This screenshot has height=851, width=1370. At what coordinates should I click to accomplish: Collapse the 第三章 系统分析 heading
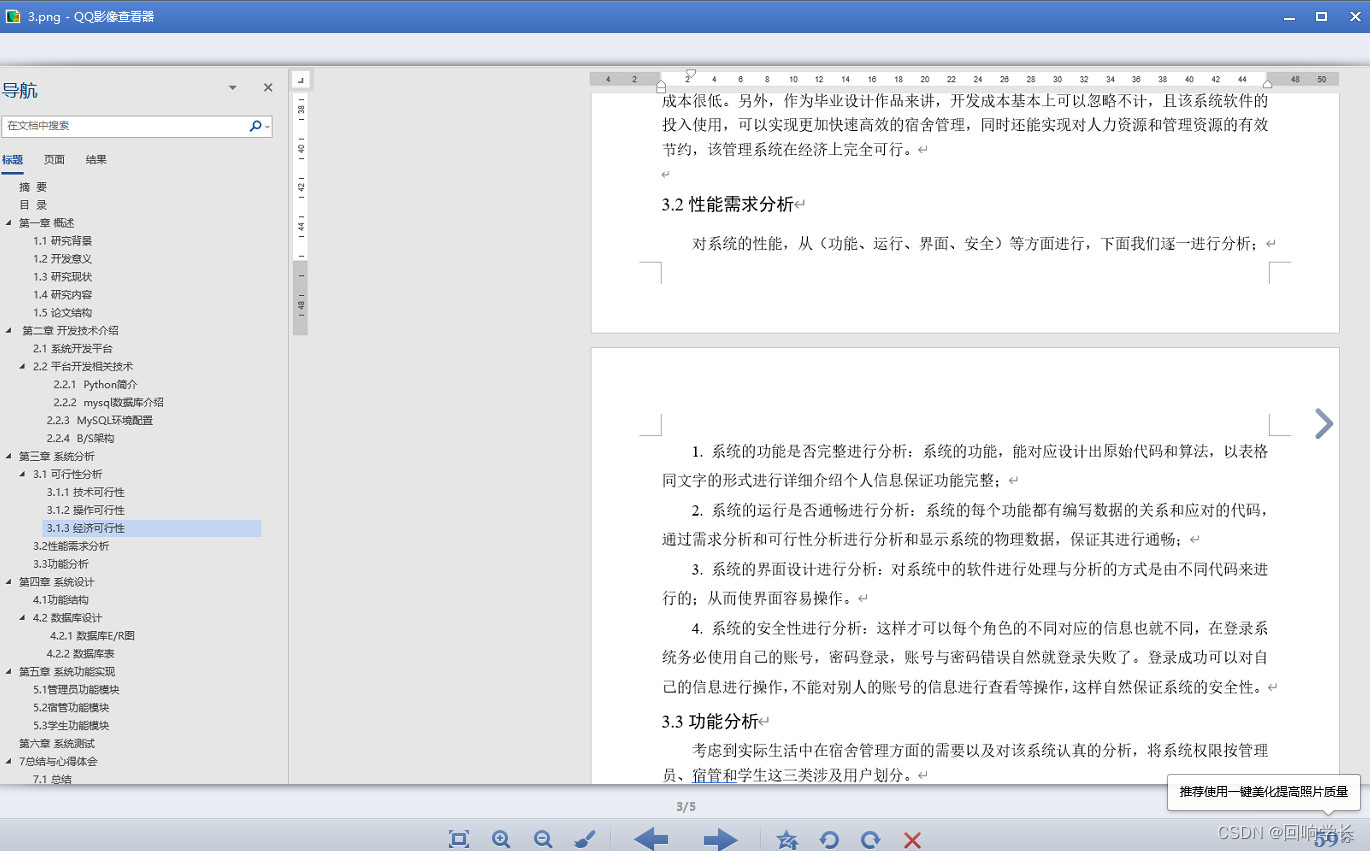pos(10,457)
